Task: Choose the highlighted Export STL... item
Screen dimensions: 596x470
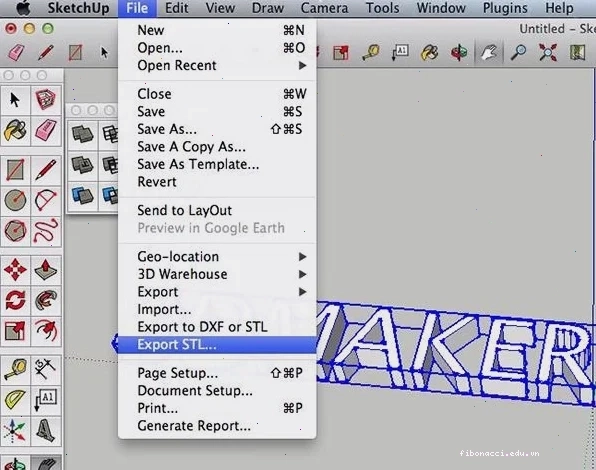Action: (217, 345)
